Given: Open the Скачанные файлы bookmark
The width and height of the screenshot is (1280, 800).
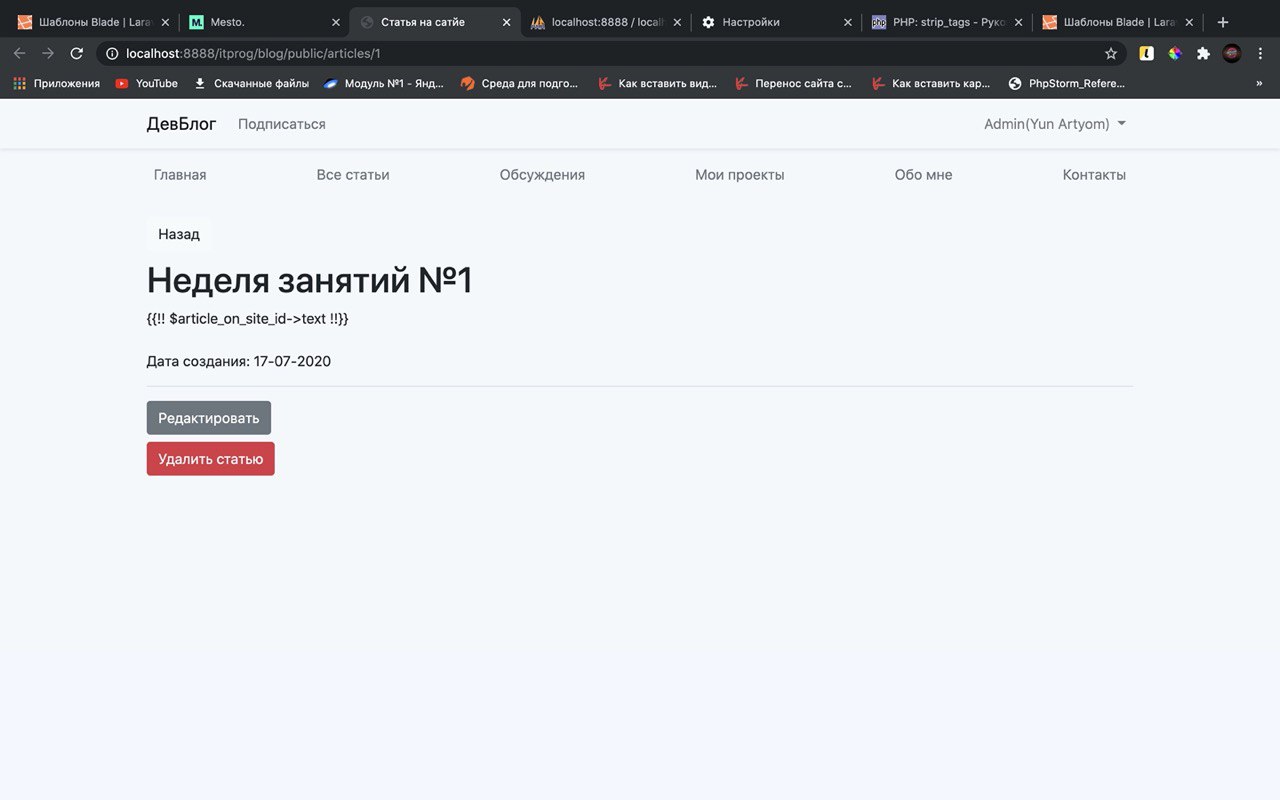Looking at the screenshot, I should click(x=252, y=83).
